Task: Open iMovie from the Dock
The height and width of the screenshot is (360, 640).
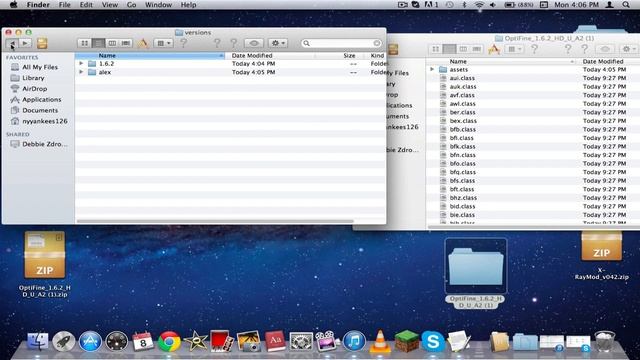Action: click(x=196, y=341)
